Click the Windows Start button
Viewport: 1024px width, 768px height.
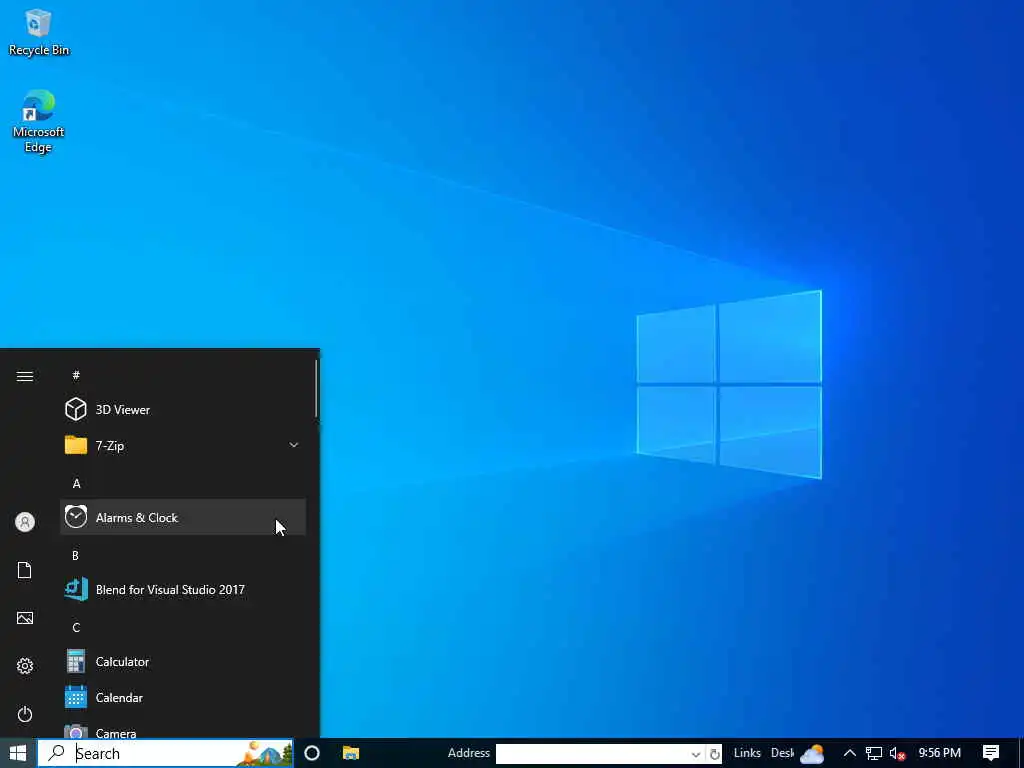pyautogui.click(x=18, y=753)
